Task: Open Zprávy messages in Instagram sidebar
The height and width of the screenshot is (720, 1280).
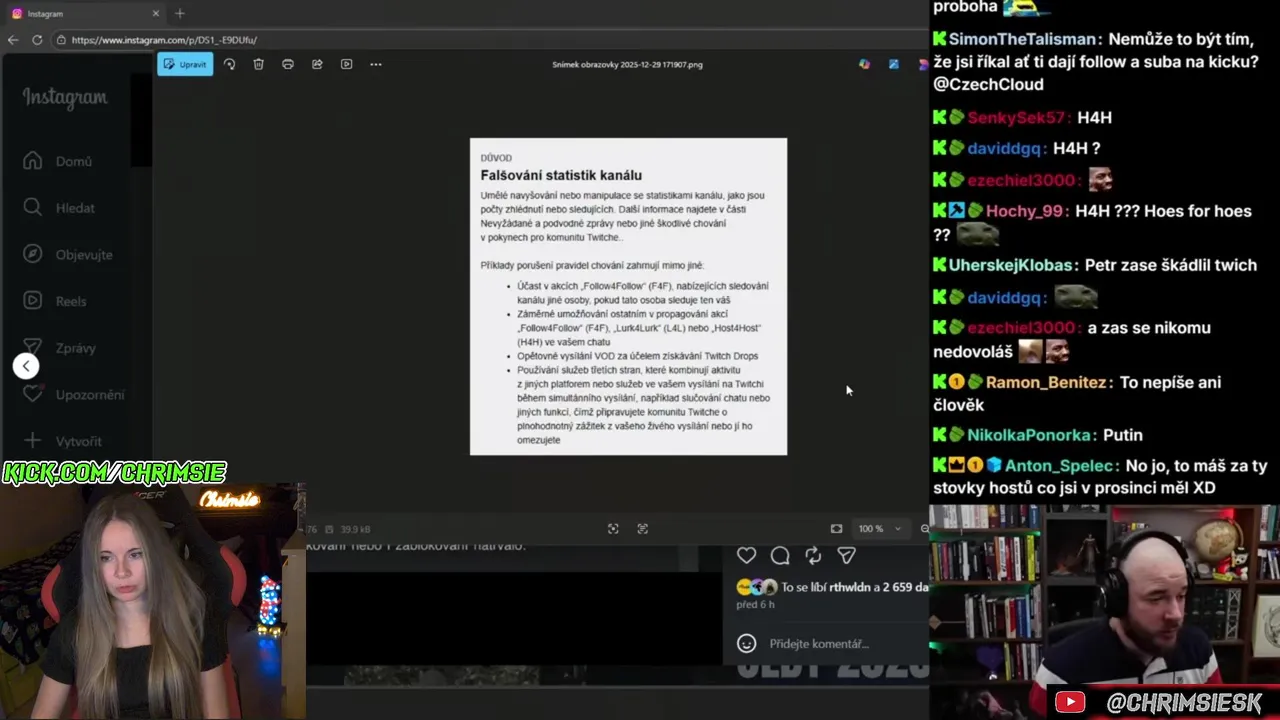Action: 62,348
